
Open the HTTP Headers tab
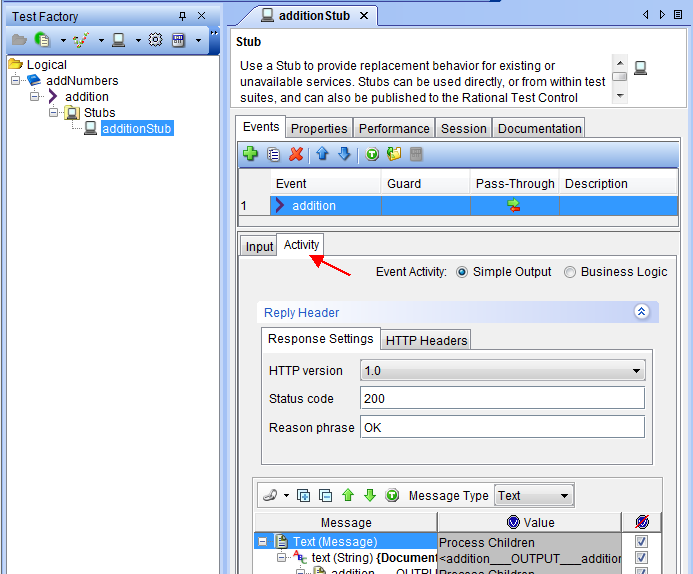[426, 340]
